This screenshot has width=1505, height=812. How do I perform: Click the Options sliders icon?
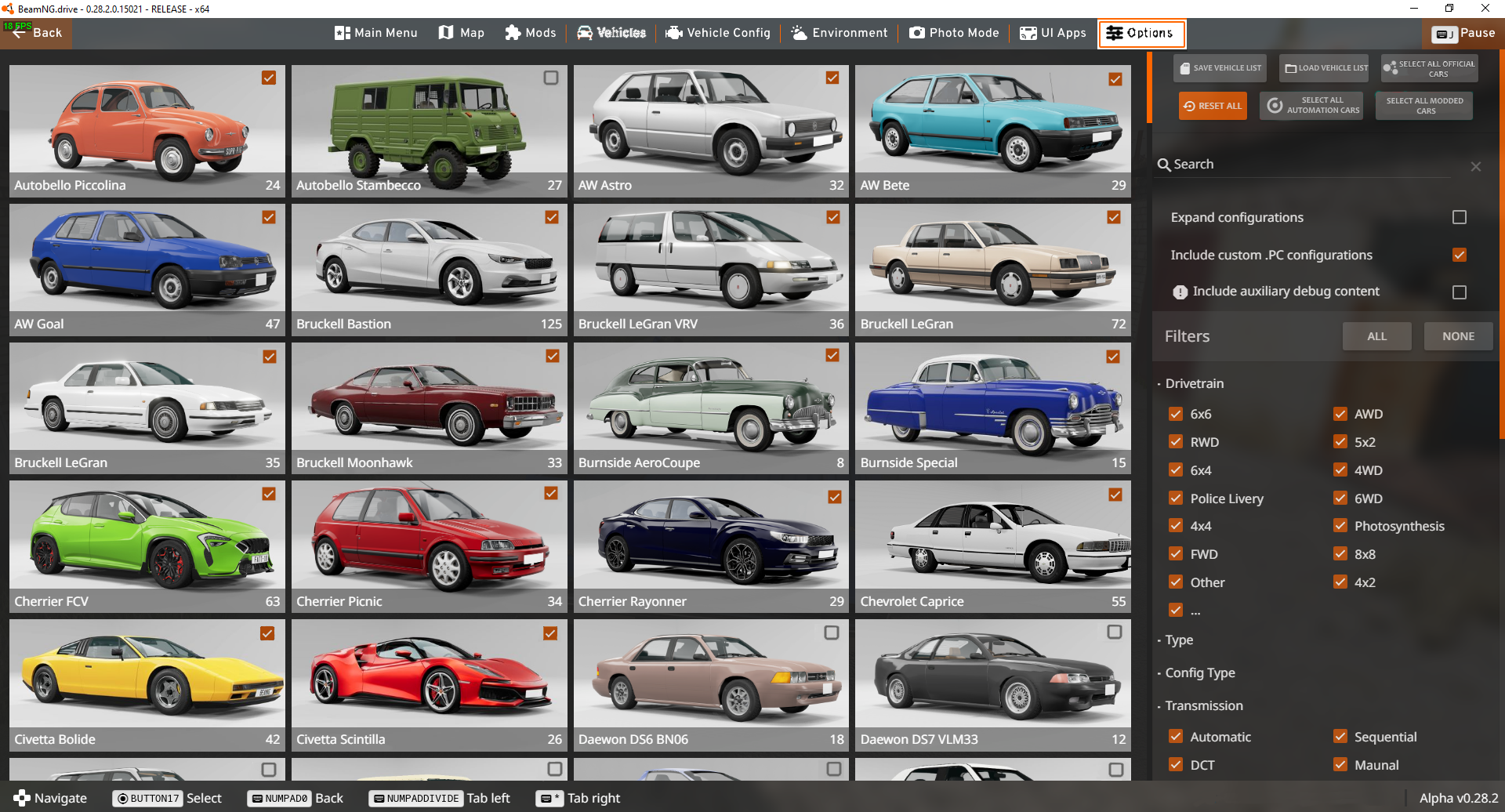point(1115,33)
